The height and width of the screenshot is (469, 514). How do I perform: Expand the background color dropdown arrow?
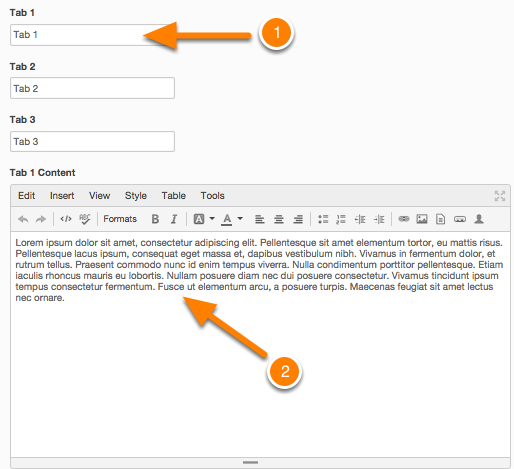click(x=212, y=219)
